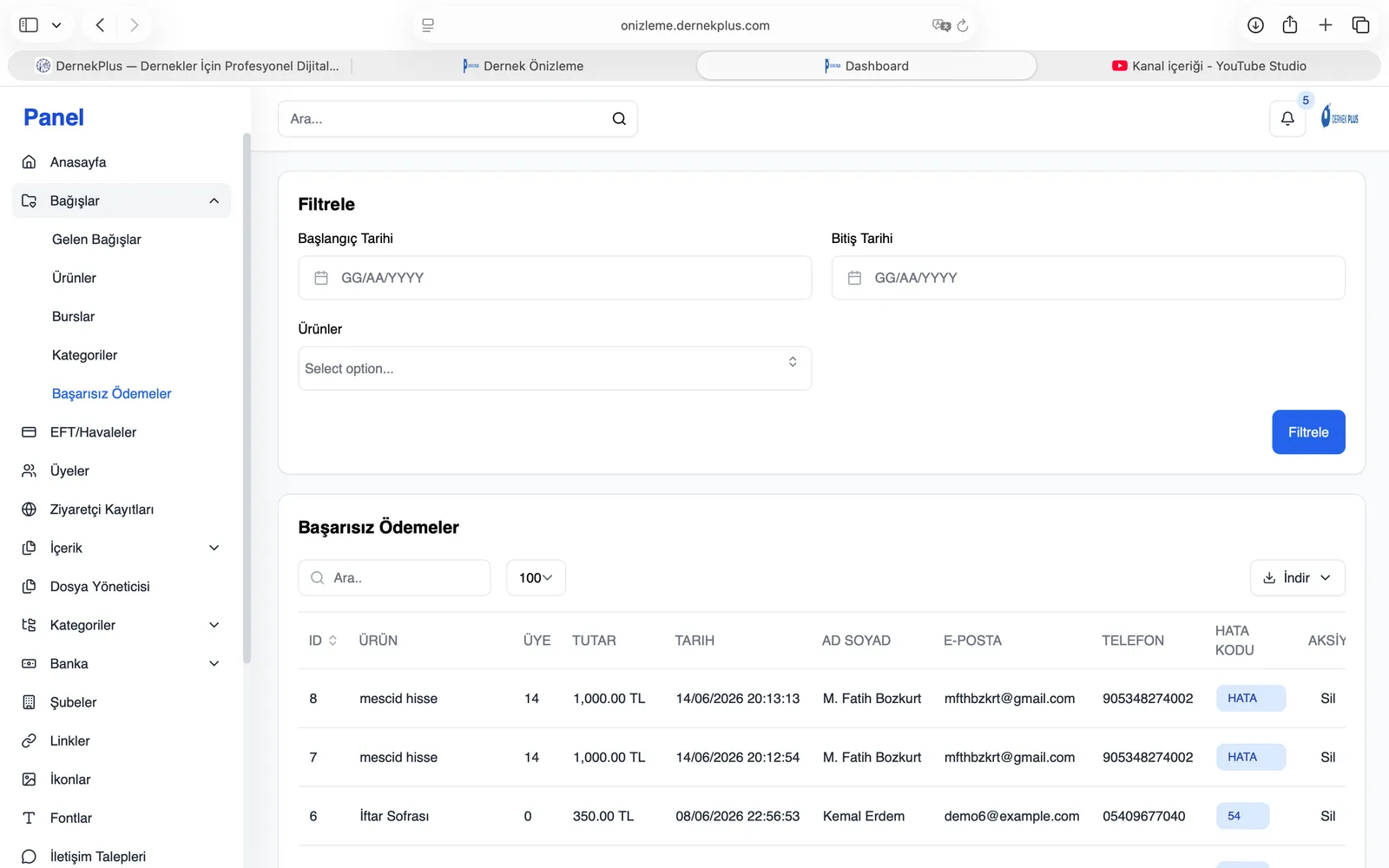Open the 100 rows-per-page dropdown
1389x868 pixels.
coord(536,578)
